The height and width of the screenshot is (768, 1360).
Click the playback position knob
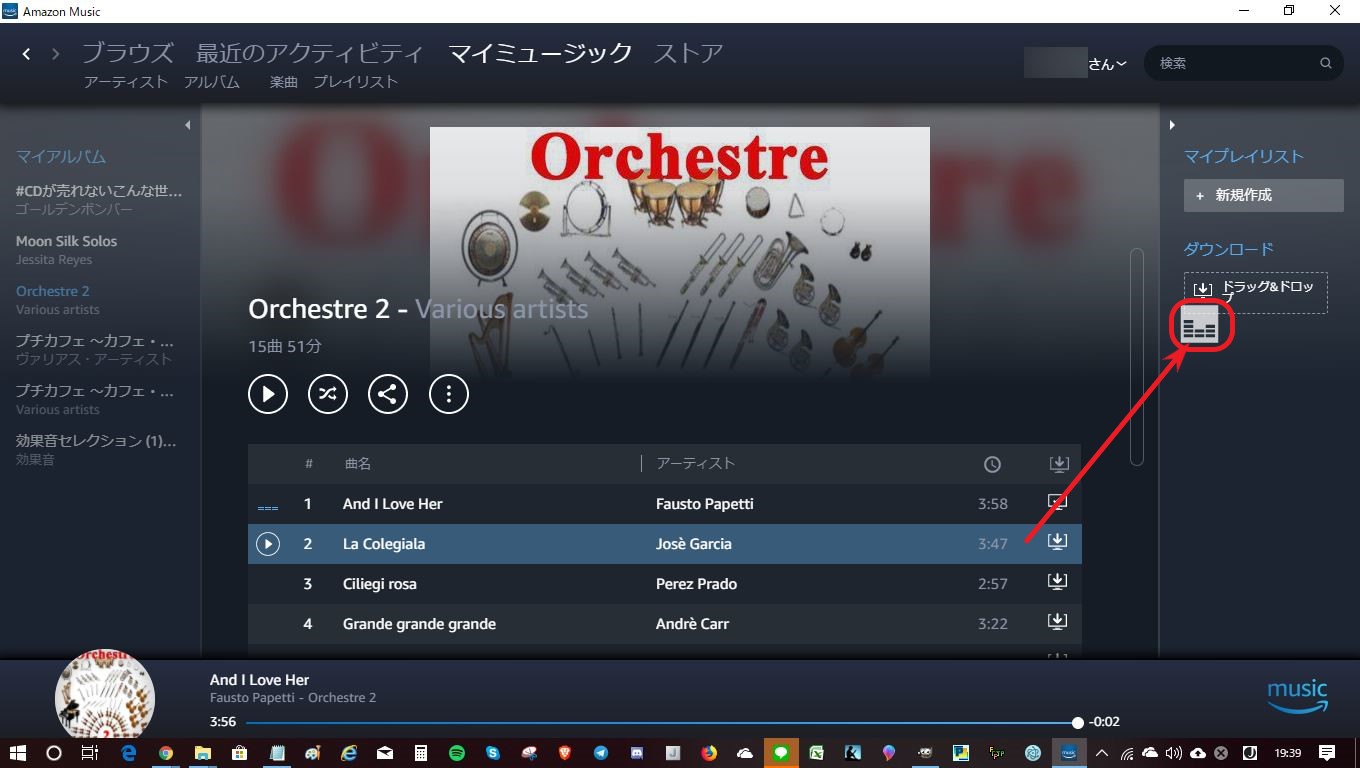tap(1077, 722)
